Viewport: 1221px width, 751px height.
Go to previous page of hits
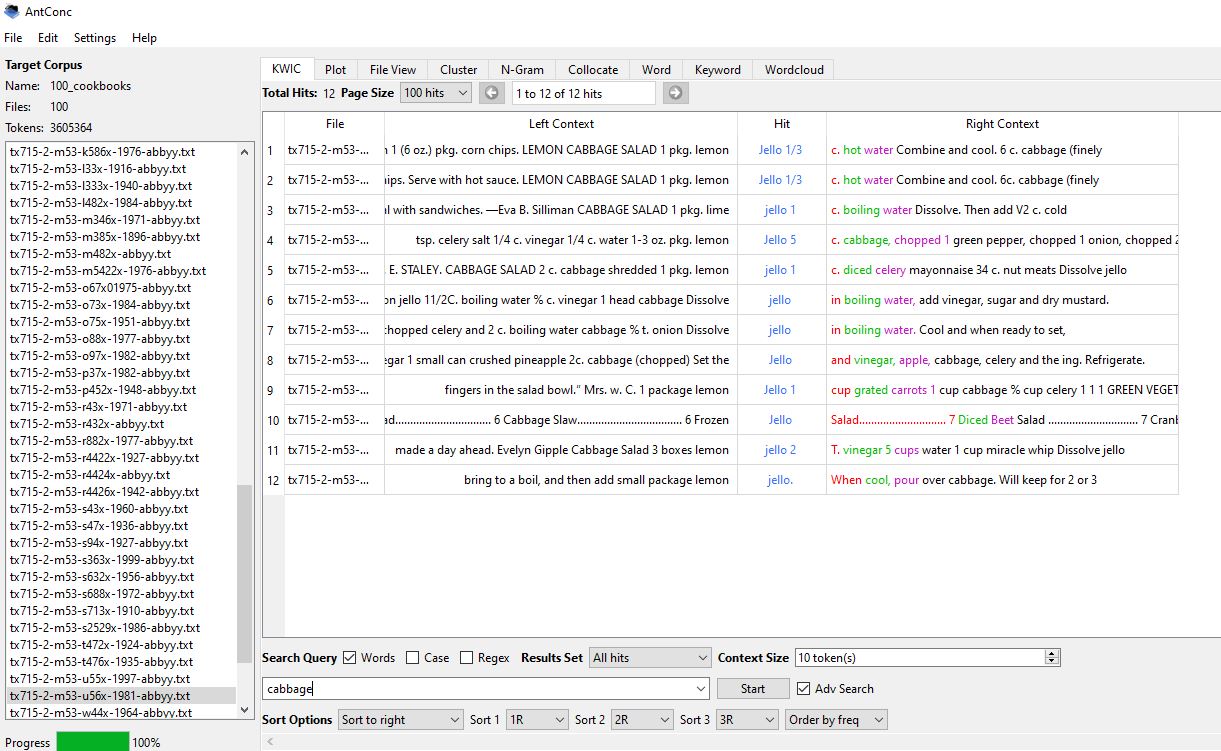click(491, 93)
